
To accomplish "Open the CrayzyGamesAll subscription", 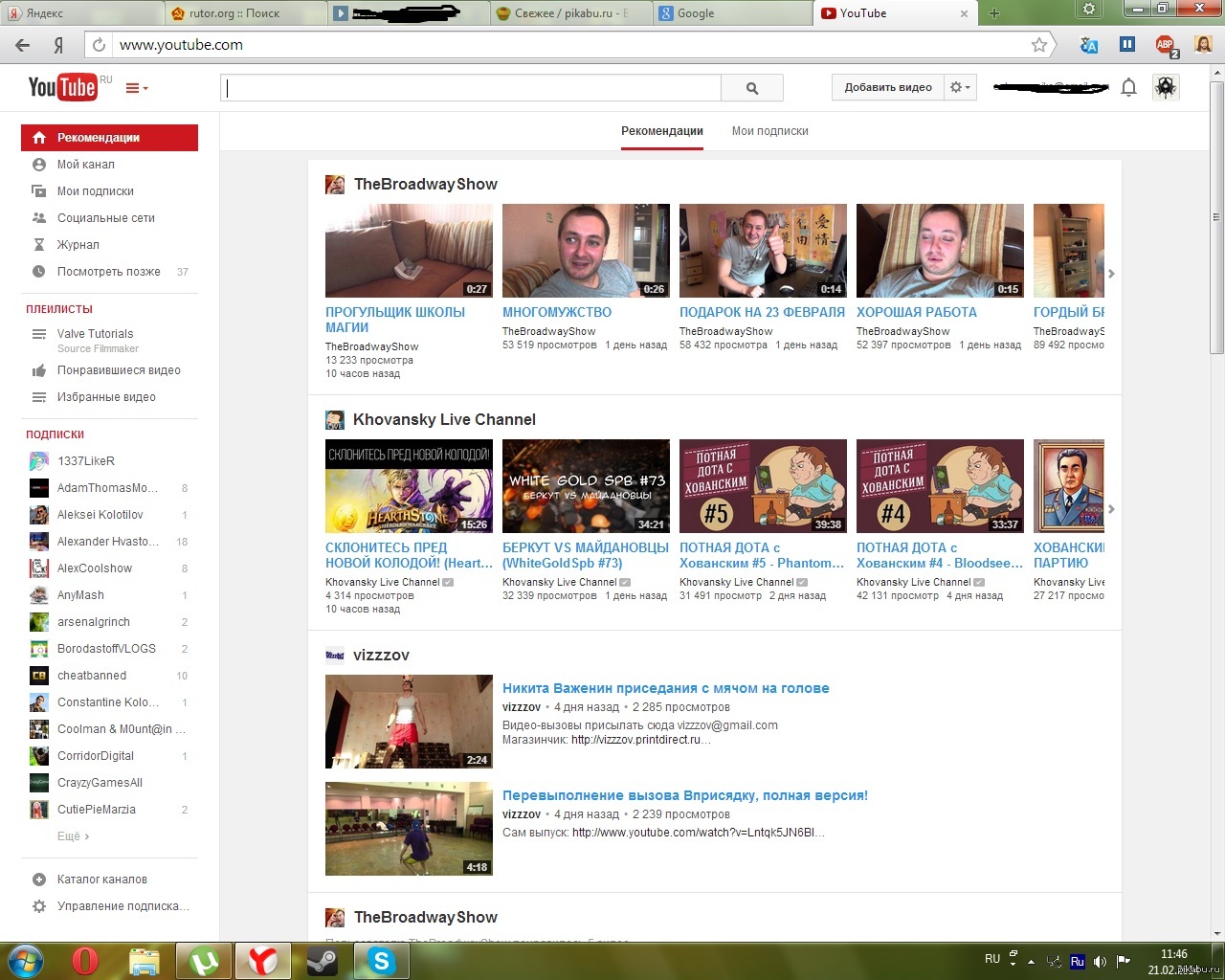I will tap(100, 783).
